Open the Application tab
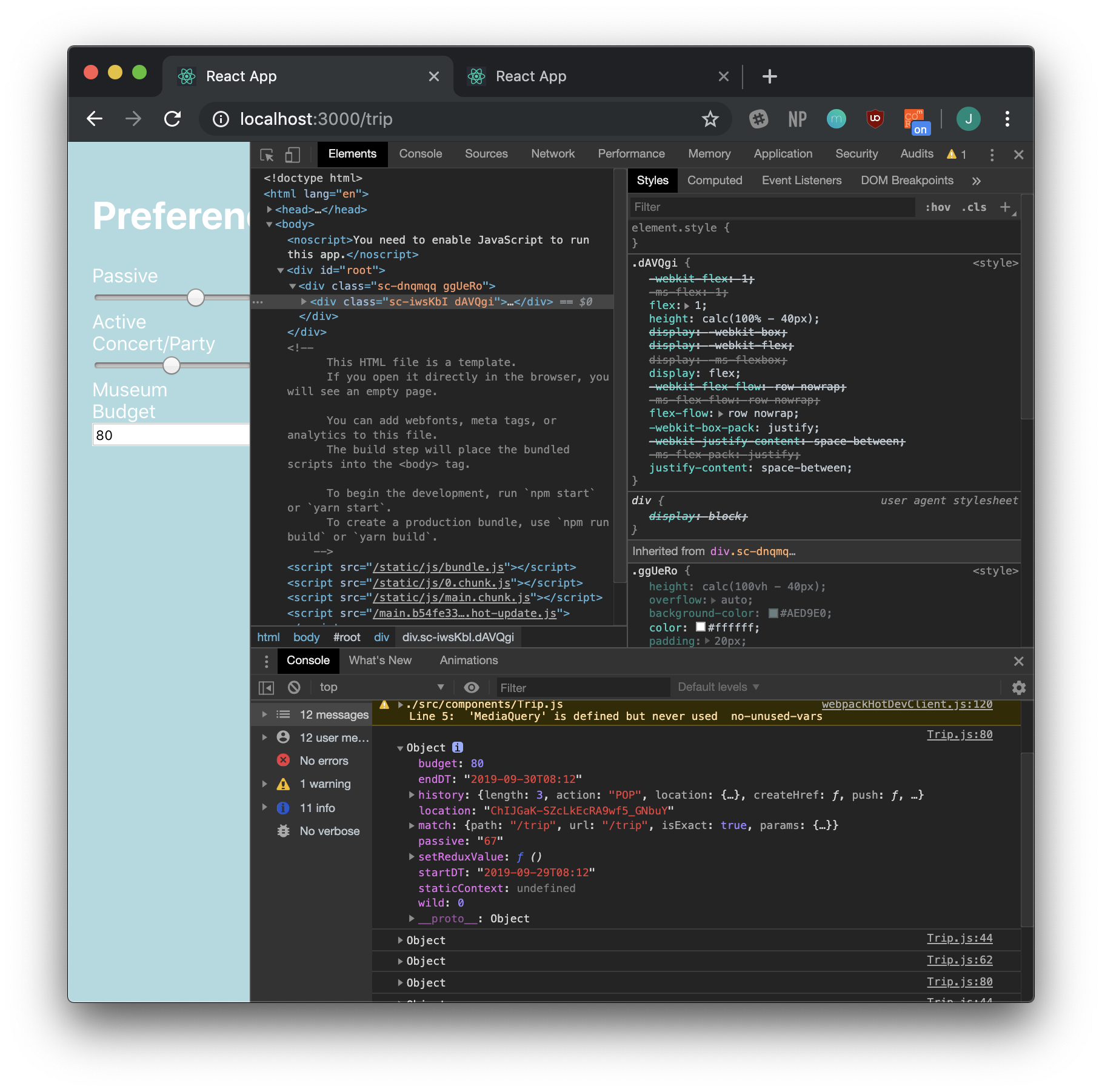Viewport: 1102px width, 1092px height. click(783, 154)
